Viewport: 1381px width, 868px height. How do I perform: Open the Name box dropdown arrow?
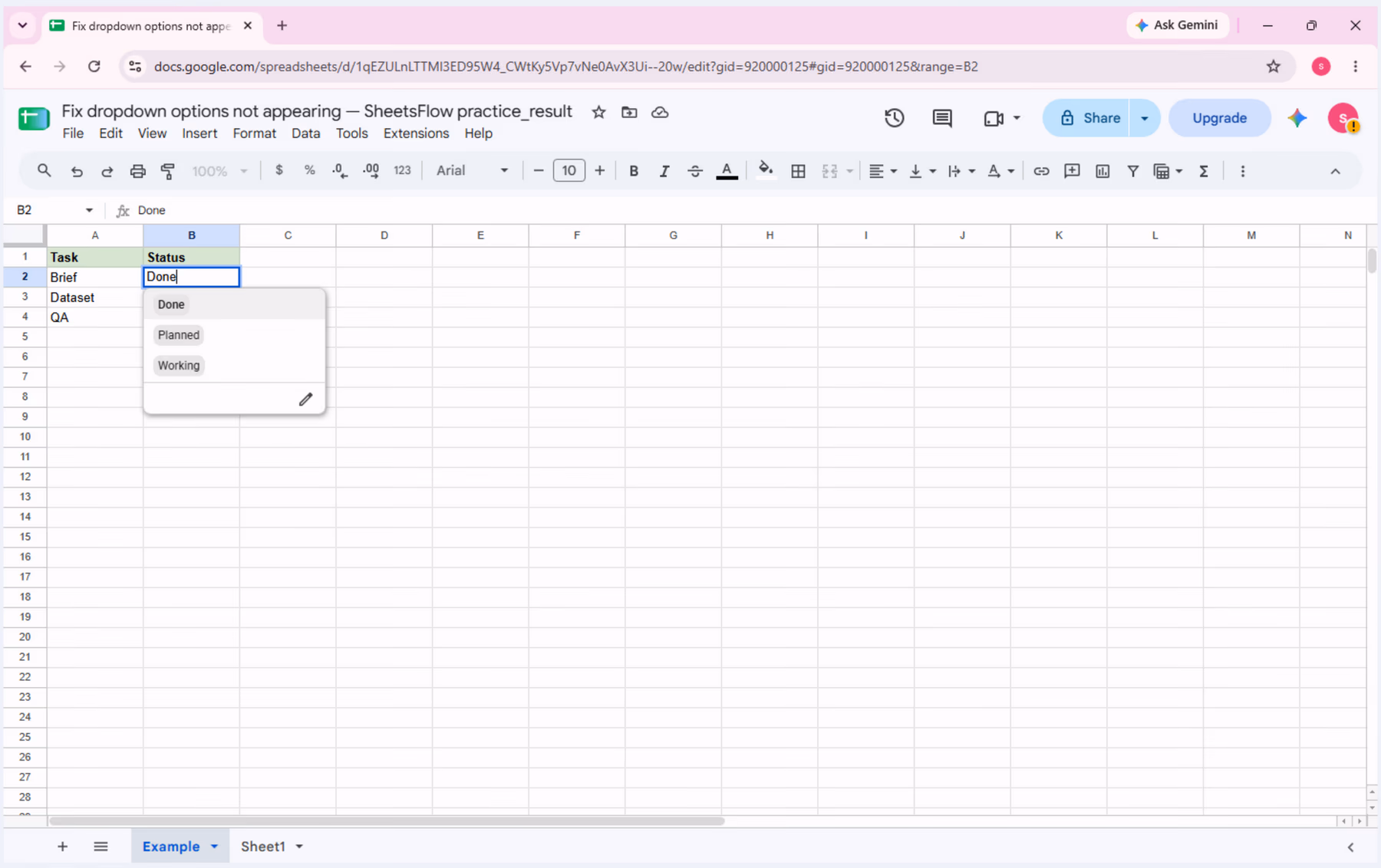(x=89, y=210)
